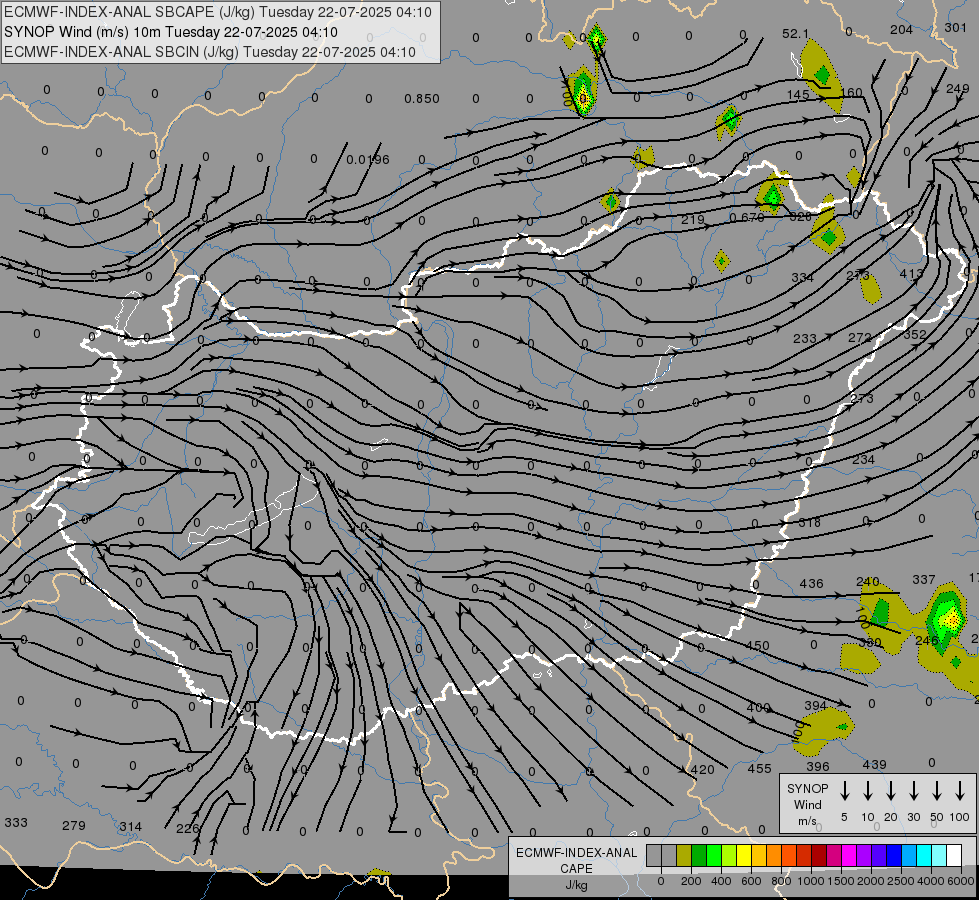979x900 pixels.
Task: Click the 204 value on the map
Action: pos(902,30)
